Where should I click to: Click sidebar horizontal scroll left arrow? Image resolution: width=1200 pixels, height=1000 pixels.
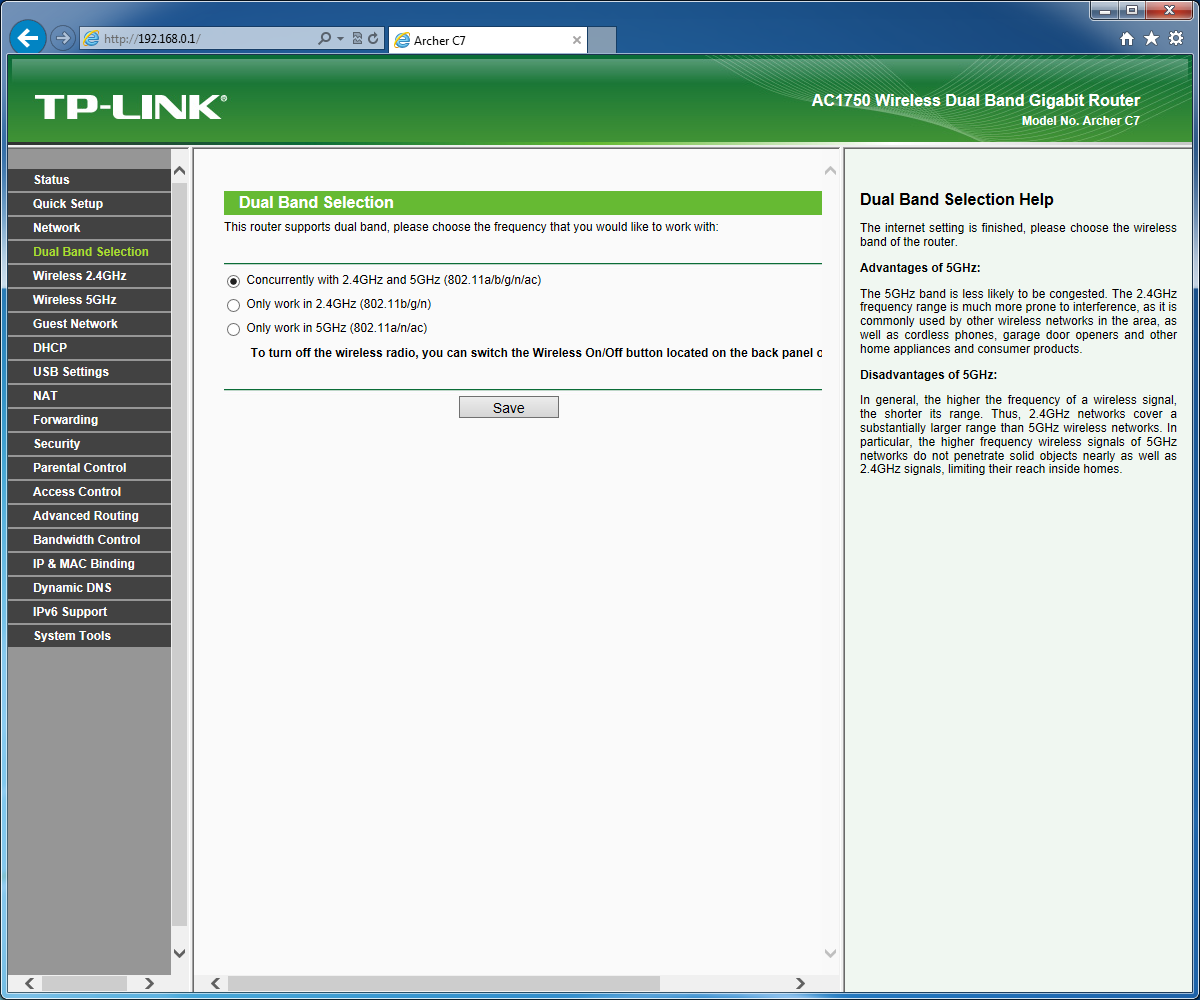tap(29, 983)
